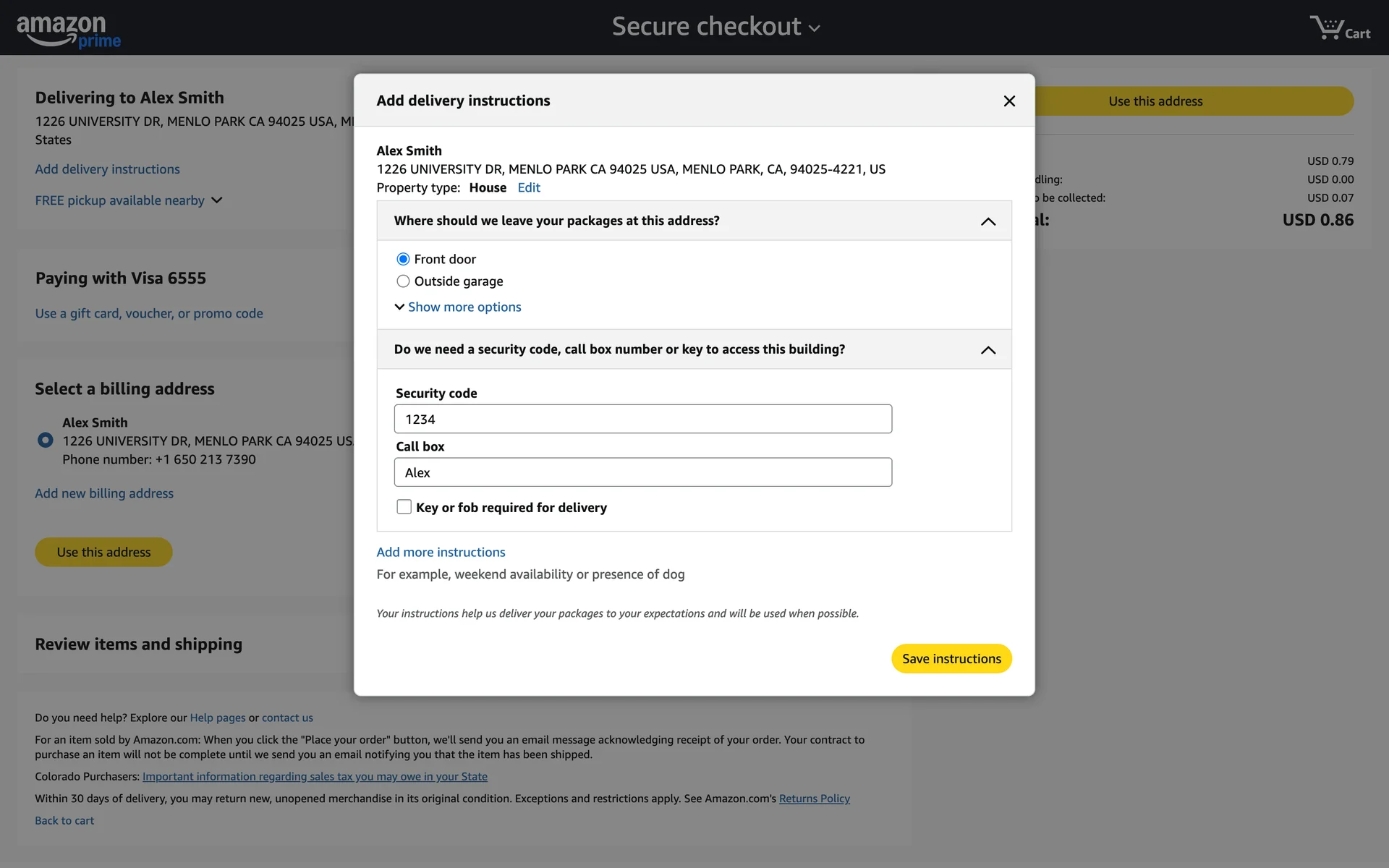
Task: Expand Show more options
Action: 463,307
